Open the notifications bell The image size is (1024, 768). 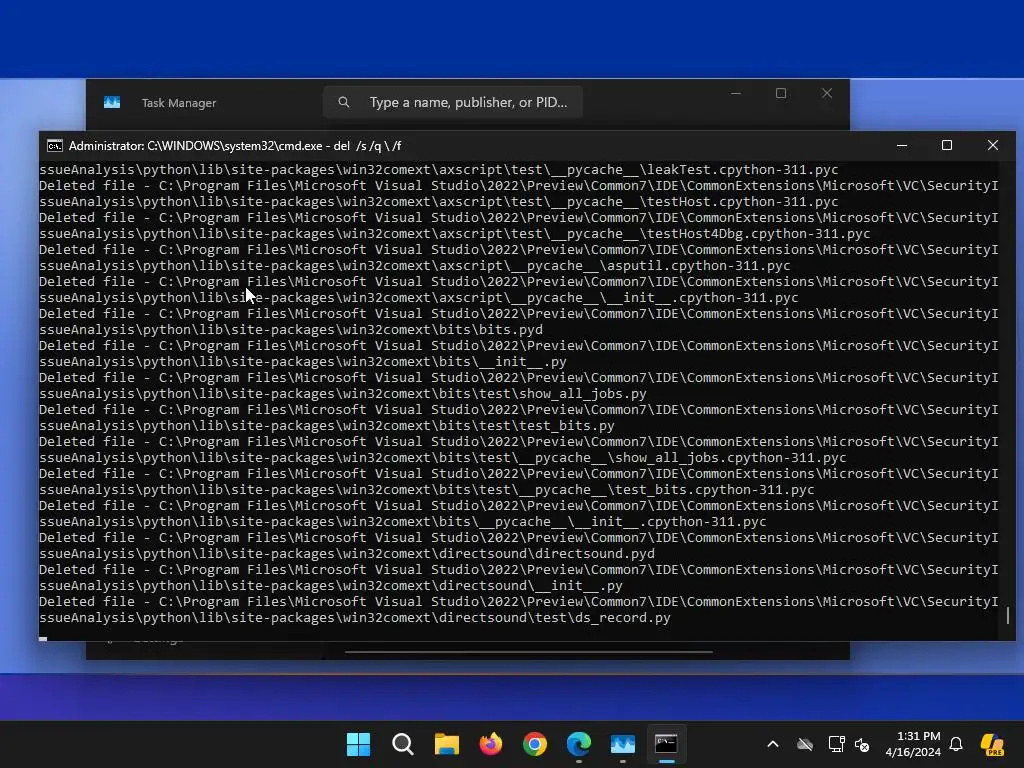click(956, 744)
